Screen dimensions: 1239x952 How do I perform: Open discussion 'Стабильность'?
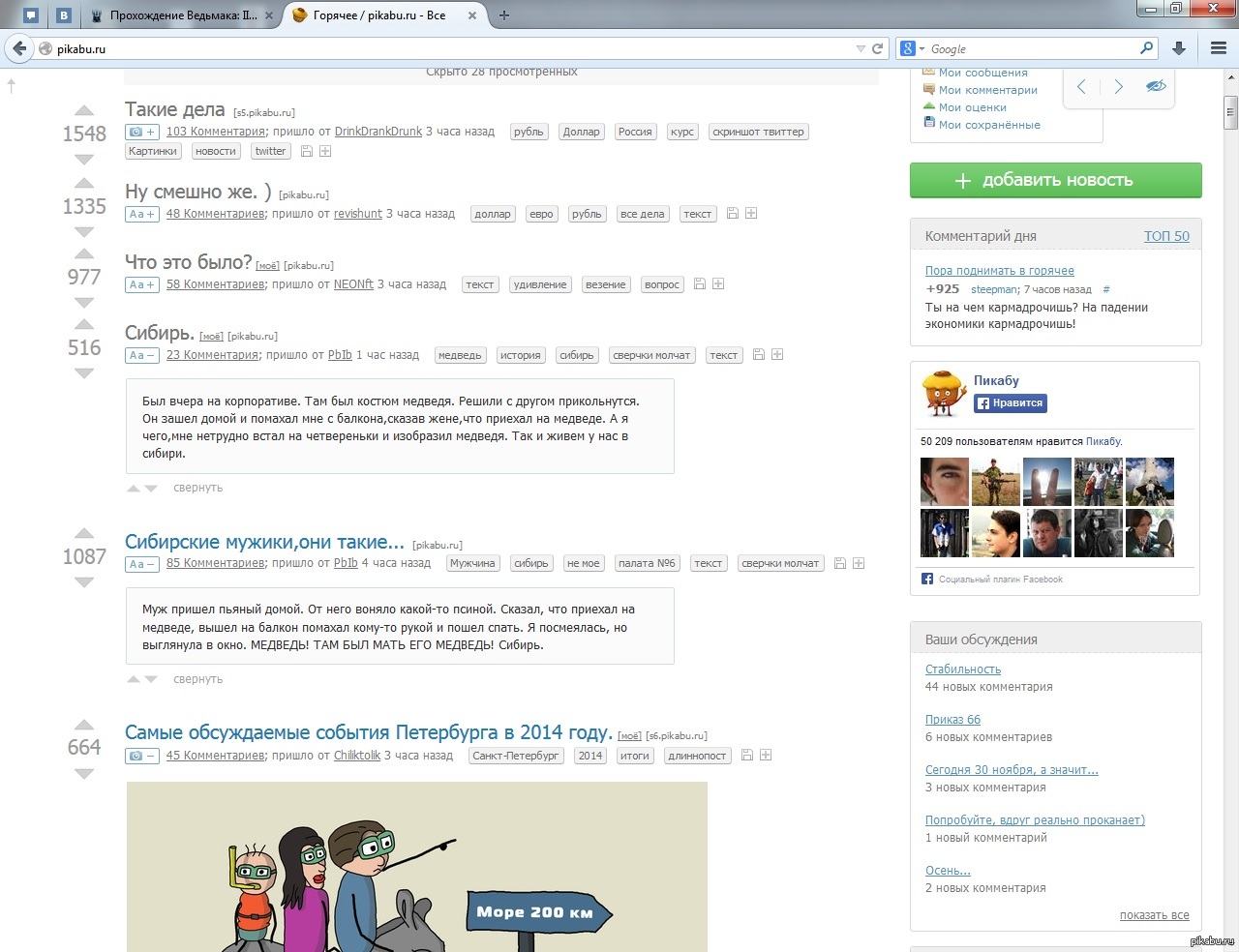(963, 669)
